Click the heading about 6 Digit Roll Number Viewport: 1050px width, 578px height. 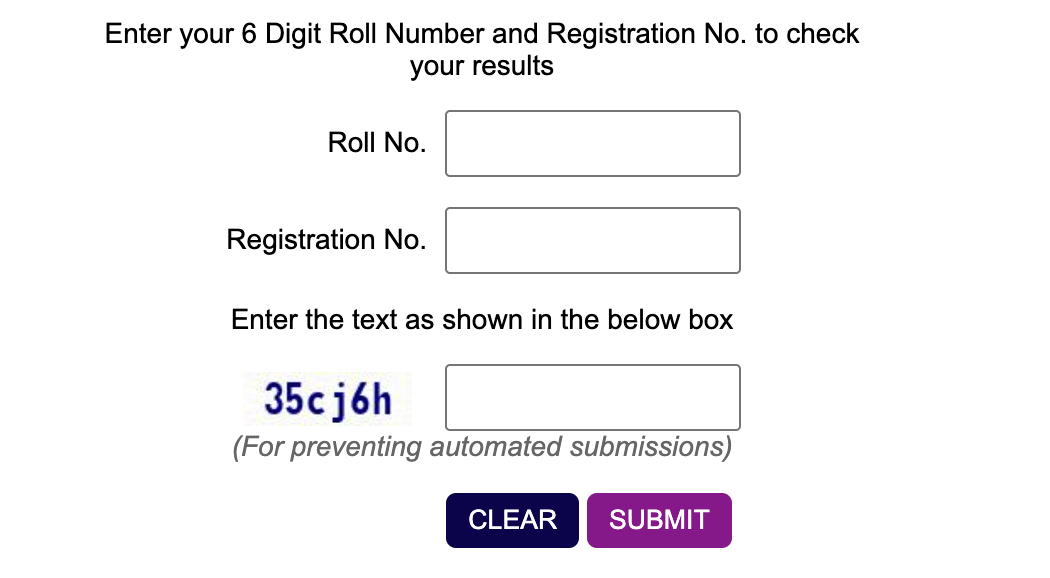(482, 34)
